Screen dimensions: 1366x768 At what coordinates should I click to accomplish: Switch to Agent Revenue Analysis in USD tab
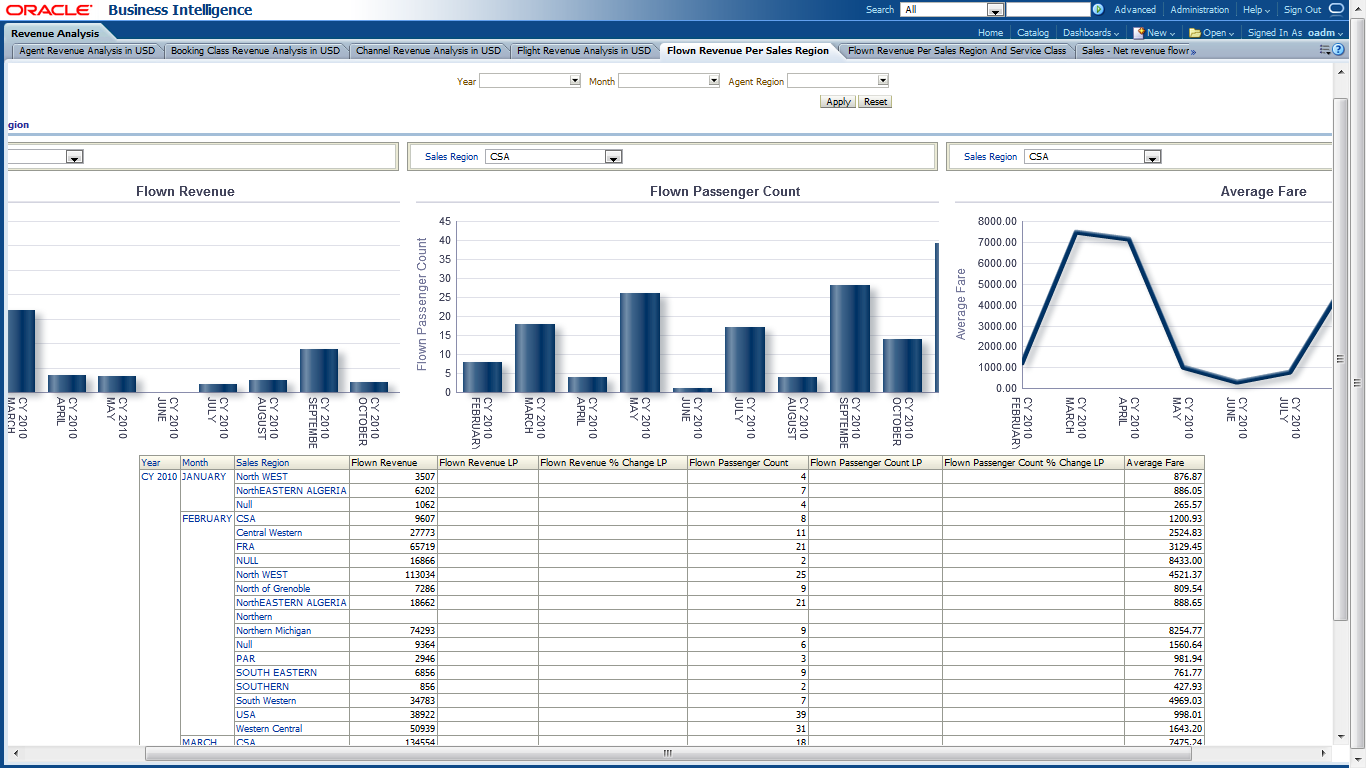(87, 50)
